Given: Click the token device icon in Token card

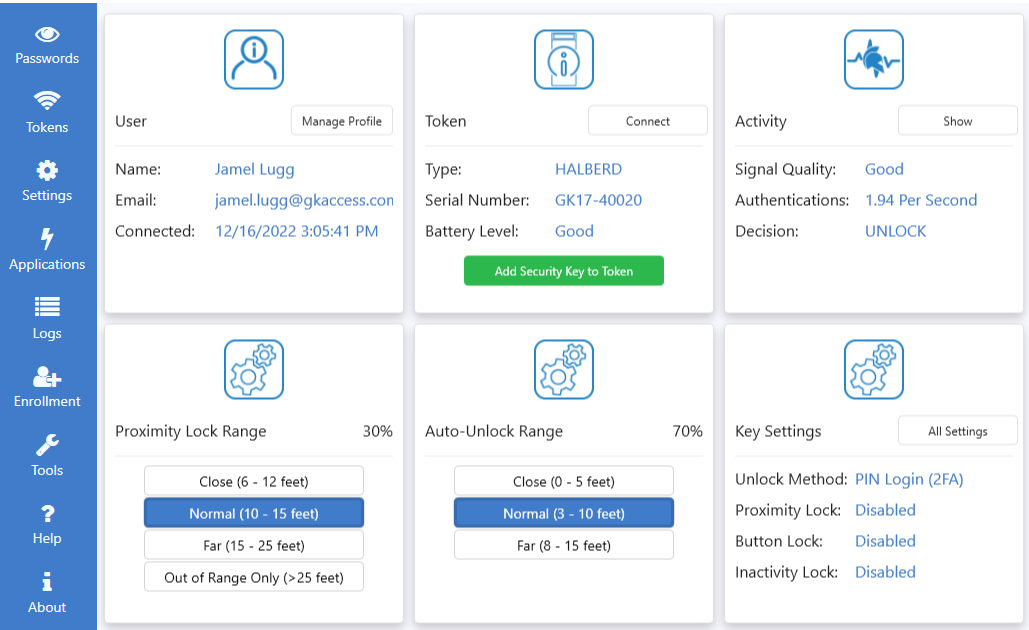Looking at the screenshot, I should coord(563,59).
